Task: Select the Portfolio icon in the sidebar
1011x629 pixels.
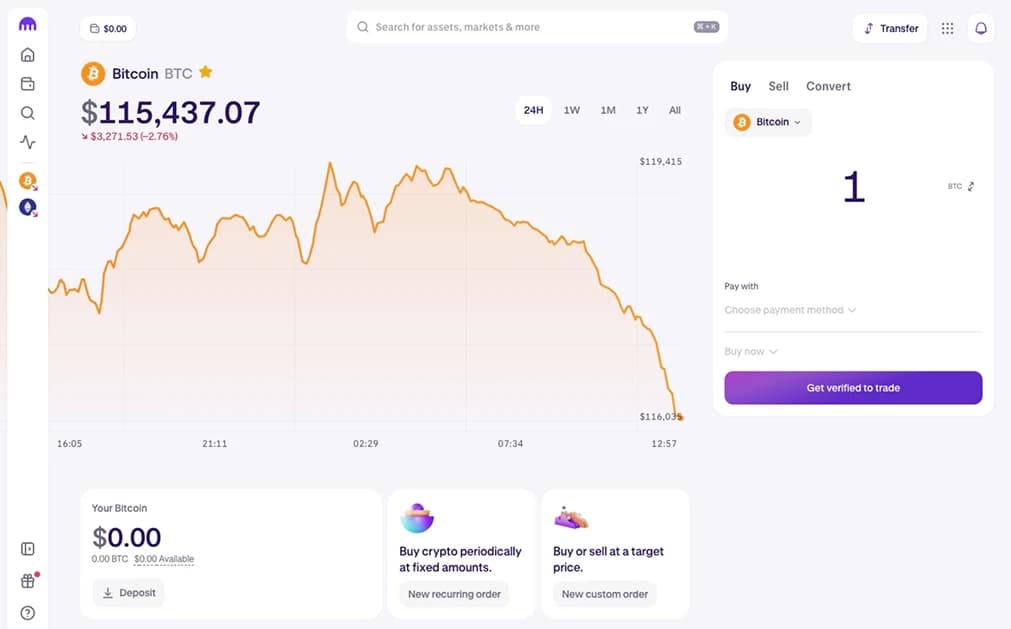Action: coord(27,83)
